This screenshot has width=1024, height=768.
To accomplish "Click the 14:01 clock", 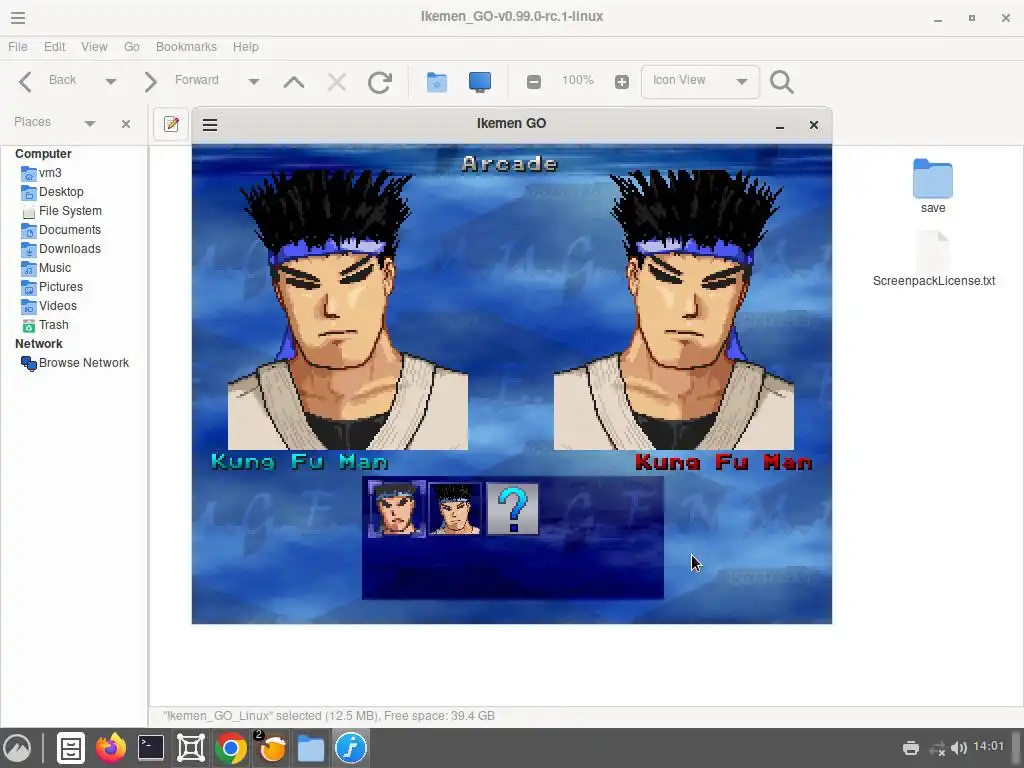I will 988,746.
